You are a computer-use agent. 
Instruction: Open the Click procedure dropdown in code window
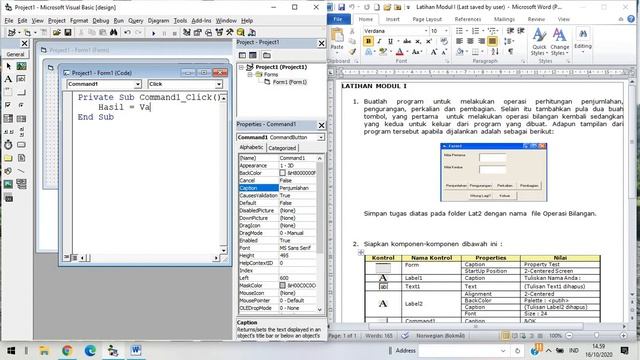point(219,84)
